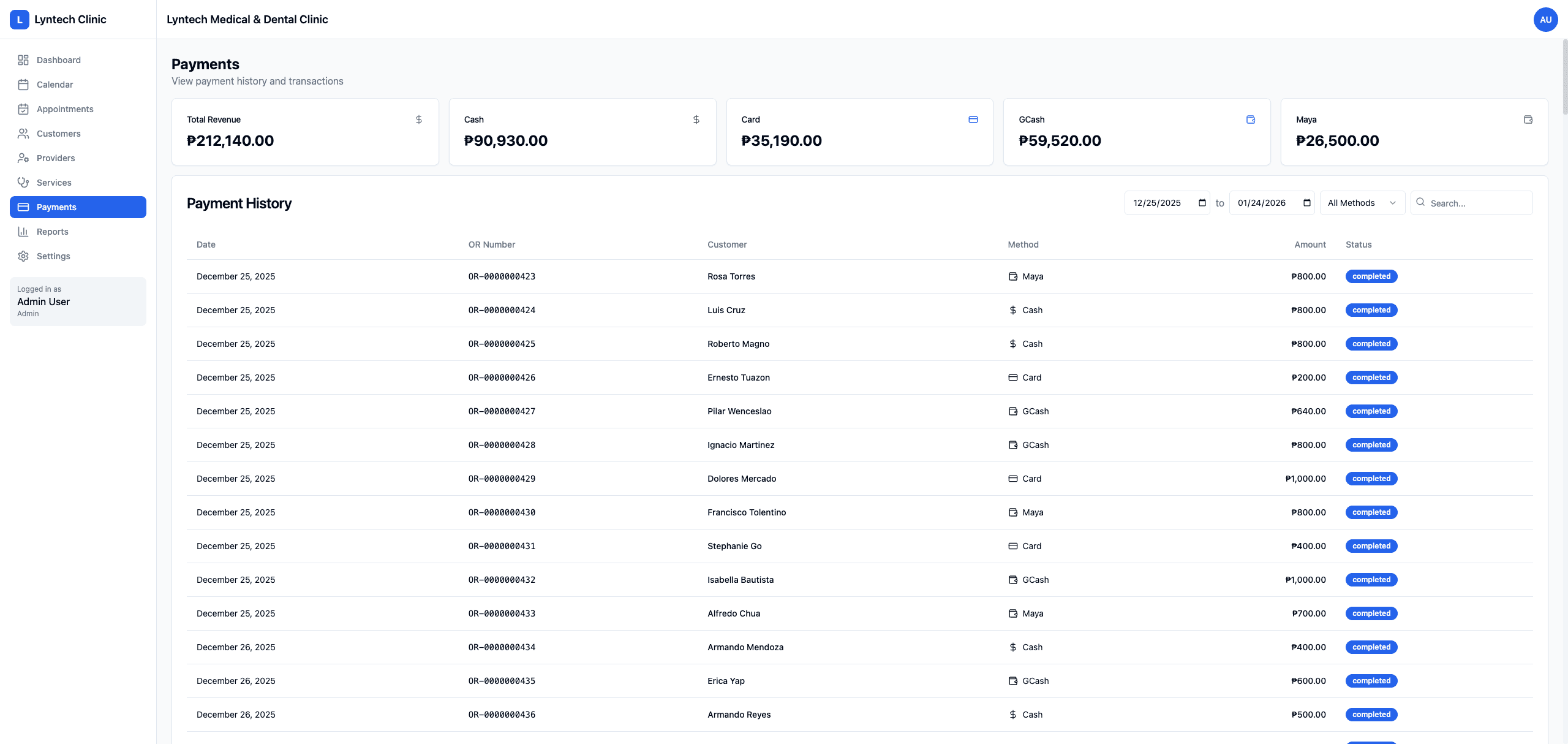Click the AU user avatar
The width and height of the screenshot is (1568, 744).
coord(1545,20)
